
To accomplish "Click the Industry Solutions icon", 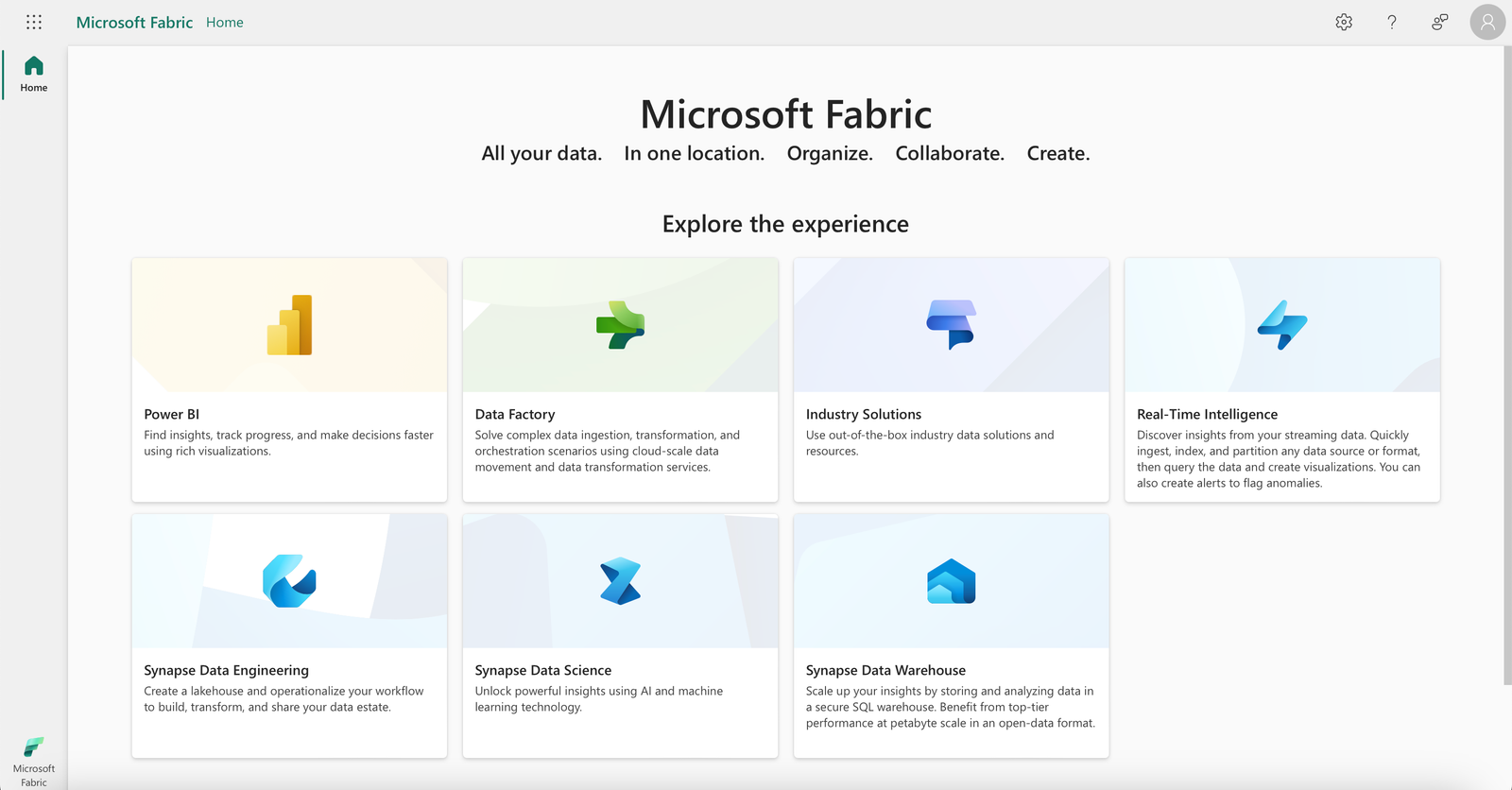I will point(951,325).
